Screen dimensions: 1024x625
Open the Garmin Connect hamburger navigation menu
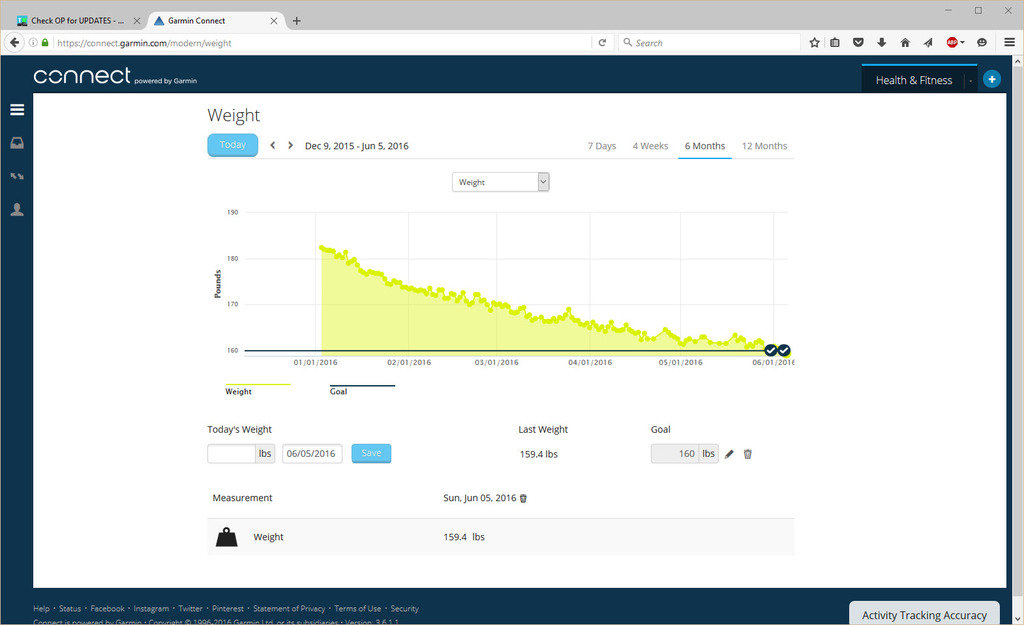(x=17, y=110)
